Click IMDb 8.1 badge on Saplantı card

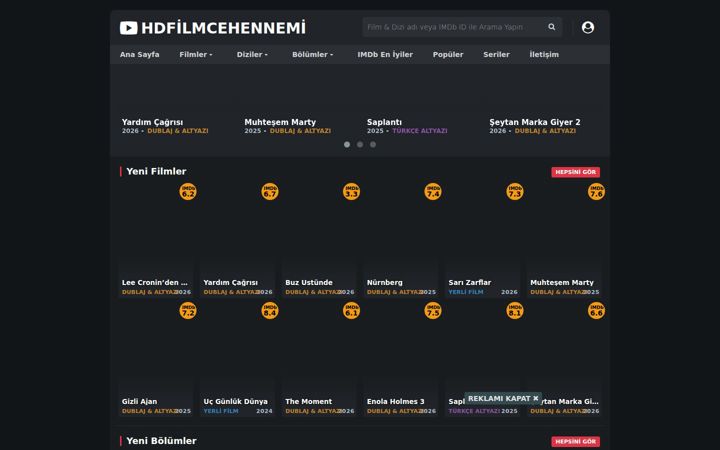pyautogui.click(x=515, y=310)
